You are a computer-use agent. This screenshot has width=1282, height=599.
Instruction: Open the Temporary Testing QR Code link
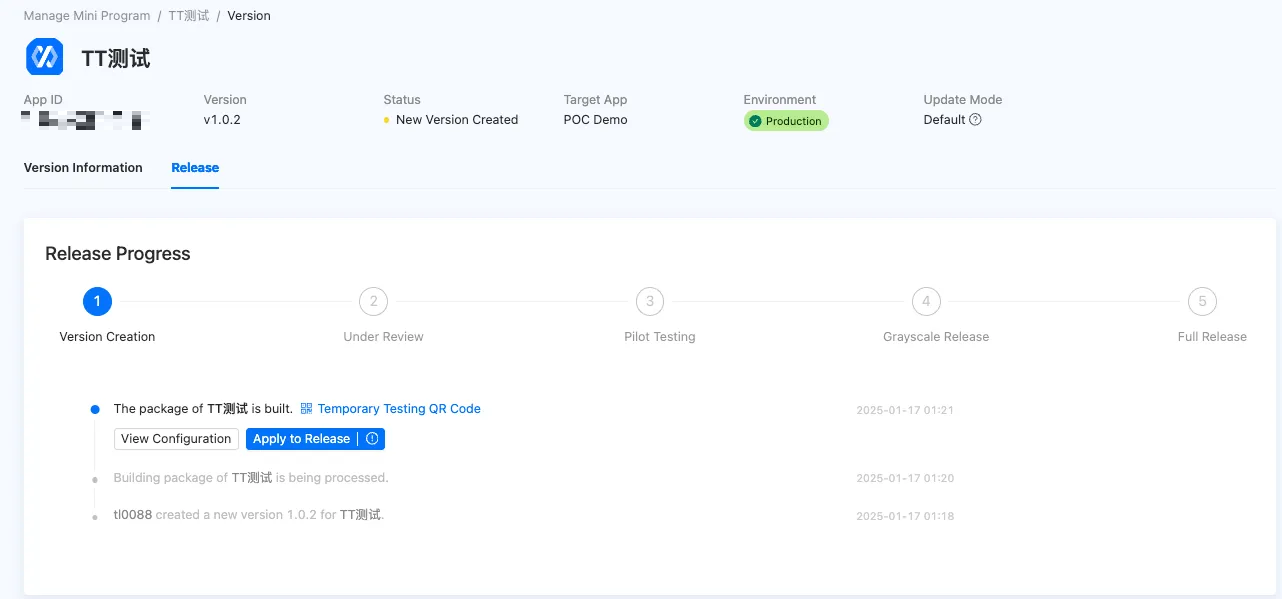coord(399,409)
